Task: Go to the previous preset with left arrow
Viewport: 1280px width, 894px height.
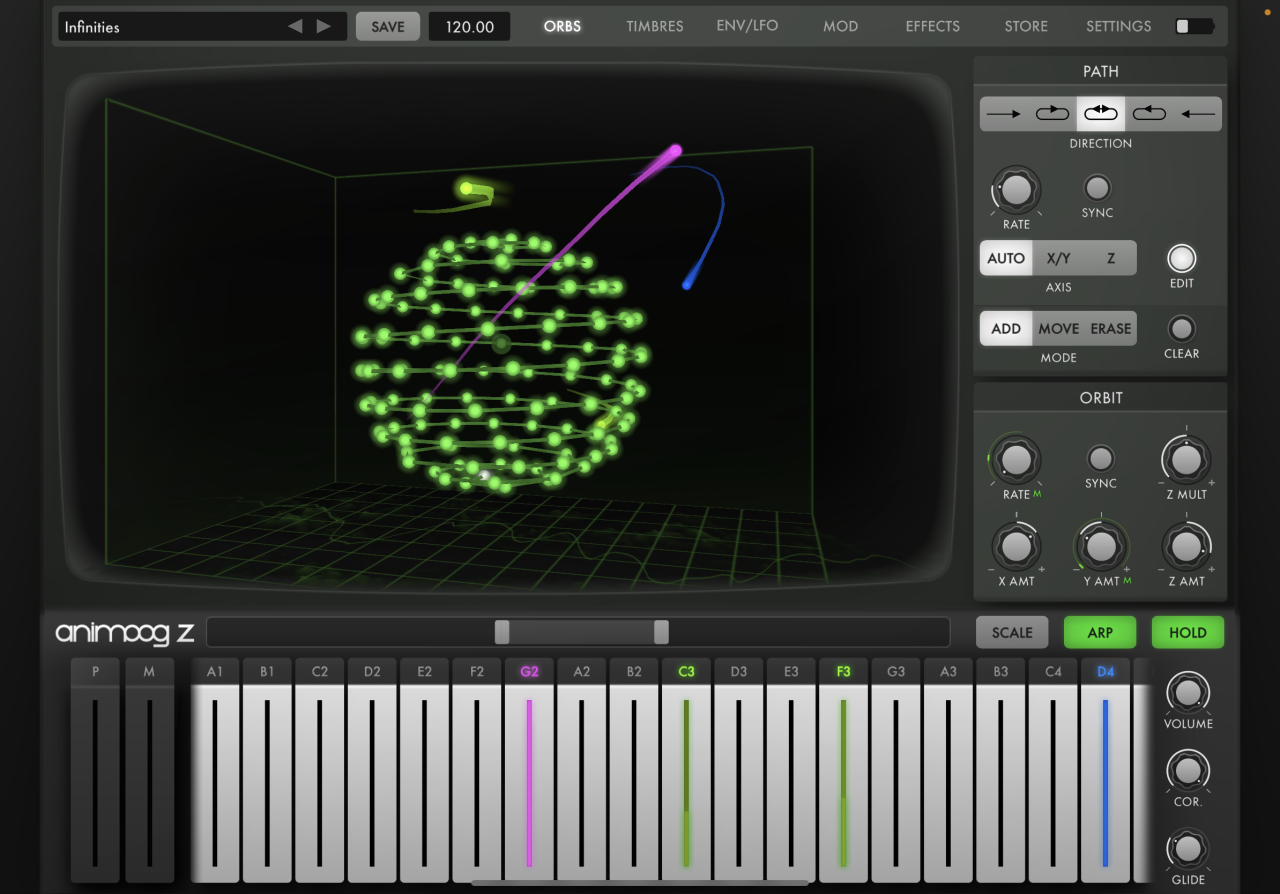Action: tap(295, 26)
